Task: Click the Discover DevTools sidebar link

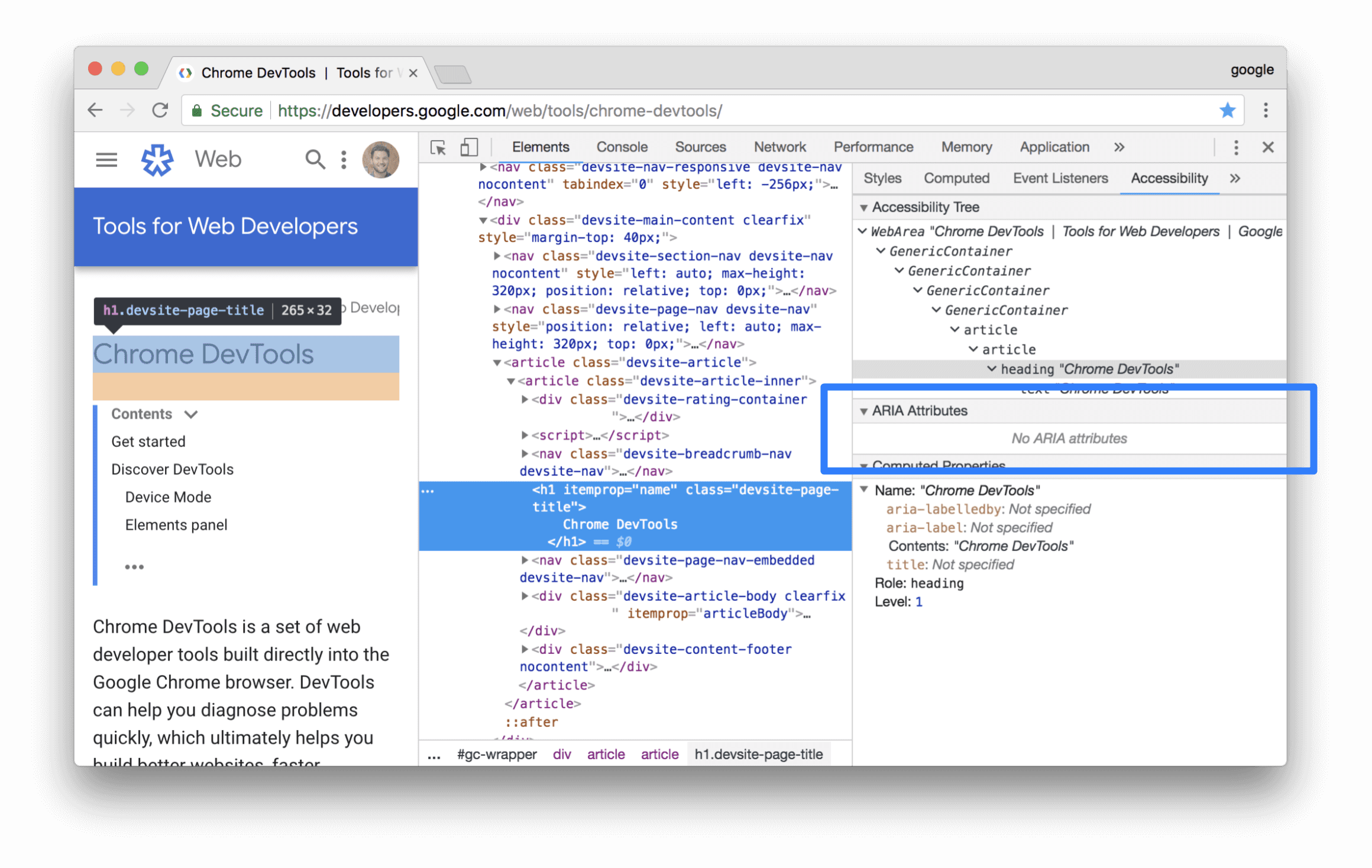Action: (x=172, y=469)
